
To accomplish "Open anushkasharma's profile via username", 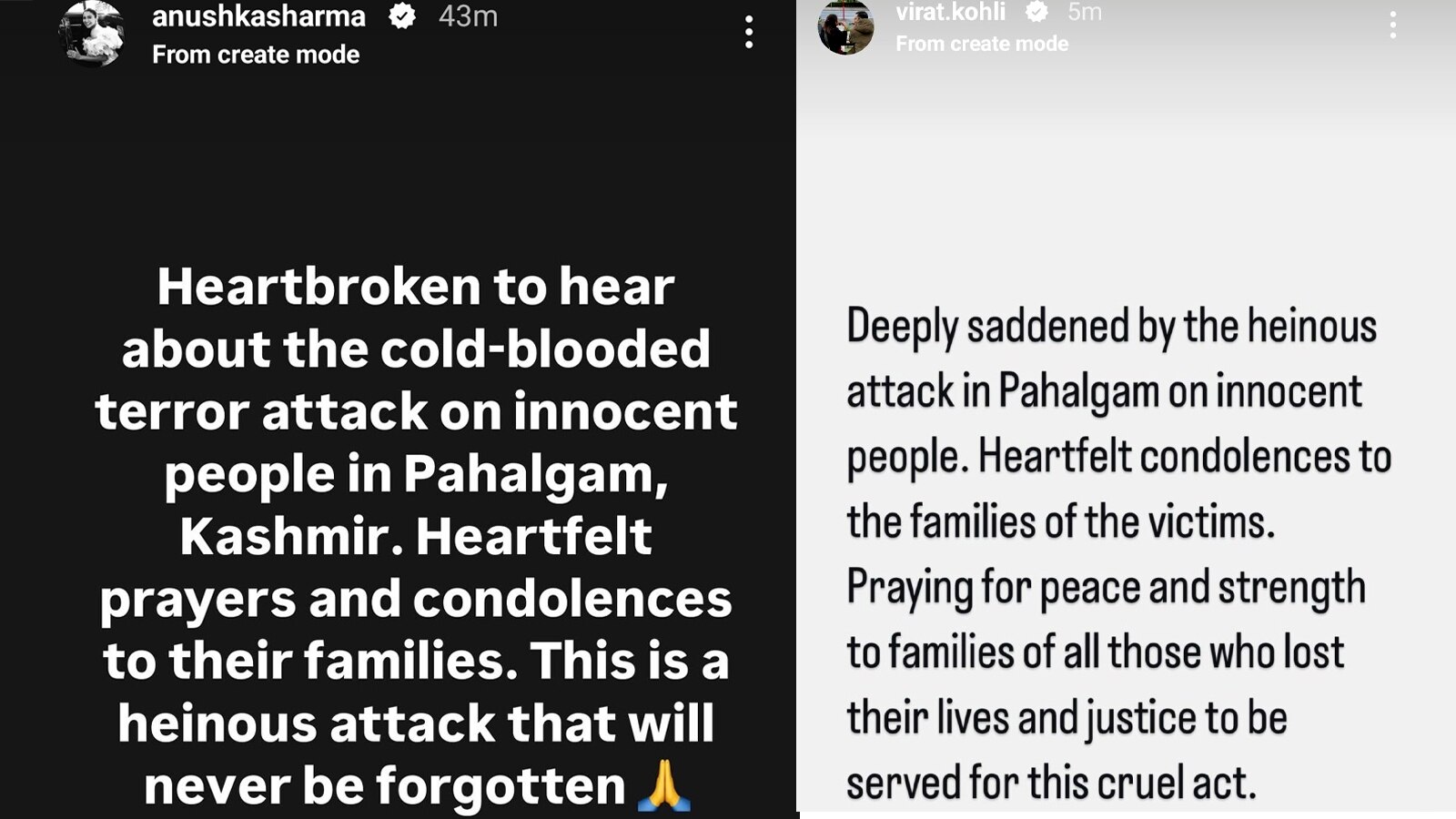I will point(259,15).
